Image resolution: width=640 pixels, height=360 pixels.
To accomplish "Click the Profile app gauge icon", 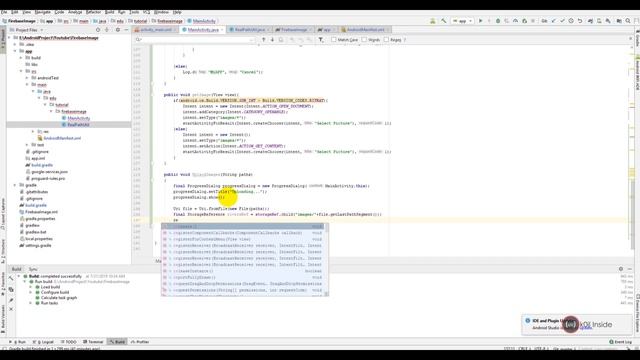I will 516,21.
